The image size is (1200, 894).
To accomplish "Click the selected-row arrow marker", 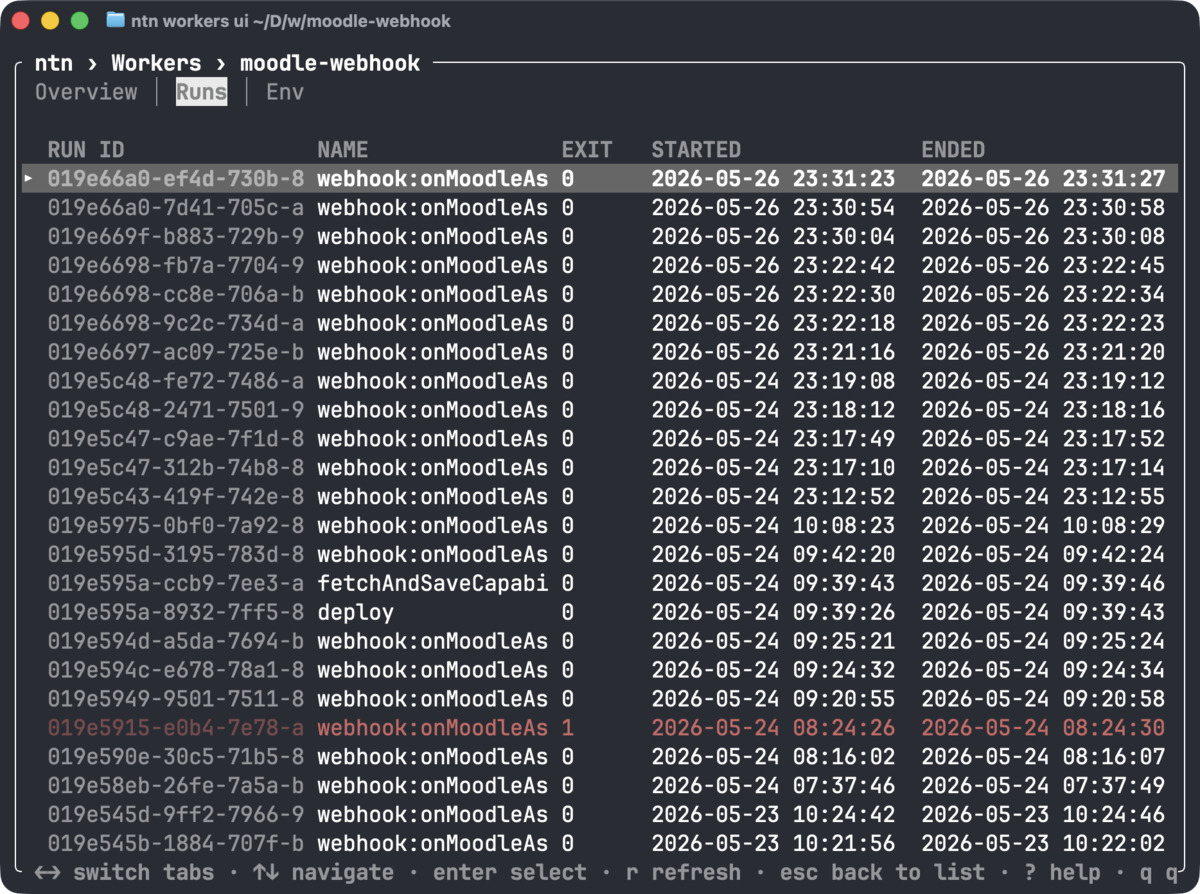I will point(29,179).
